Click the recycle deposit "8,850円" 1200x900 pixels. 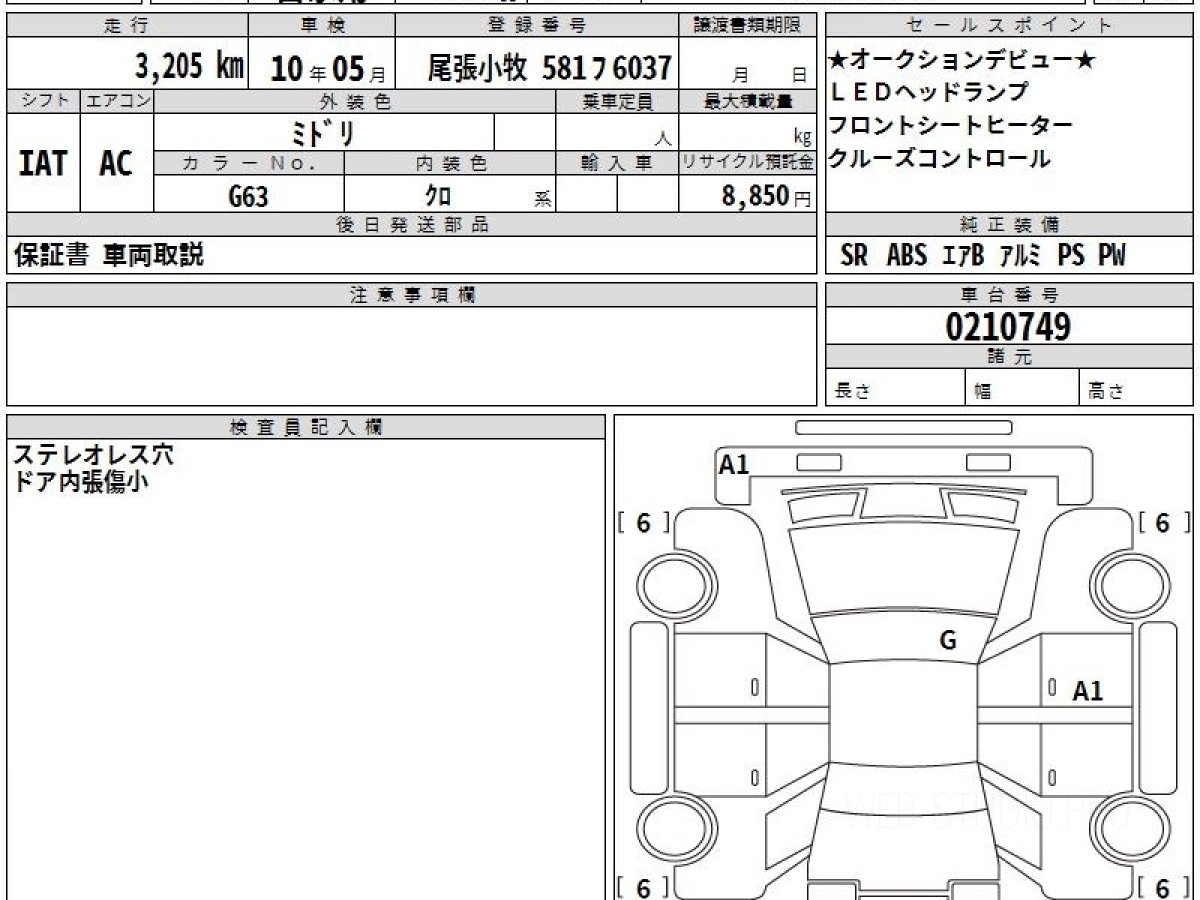pos(767,196)
